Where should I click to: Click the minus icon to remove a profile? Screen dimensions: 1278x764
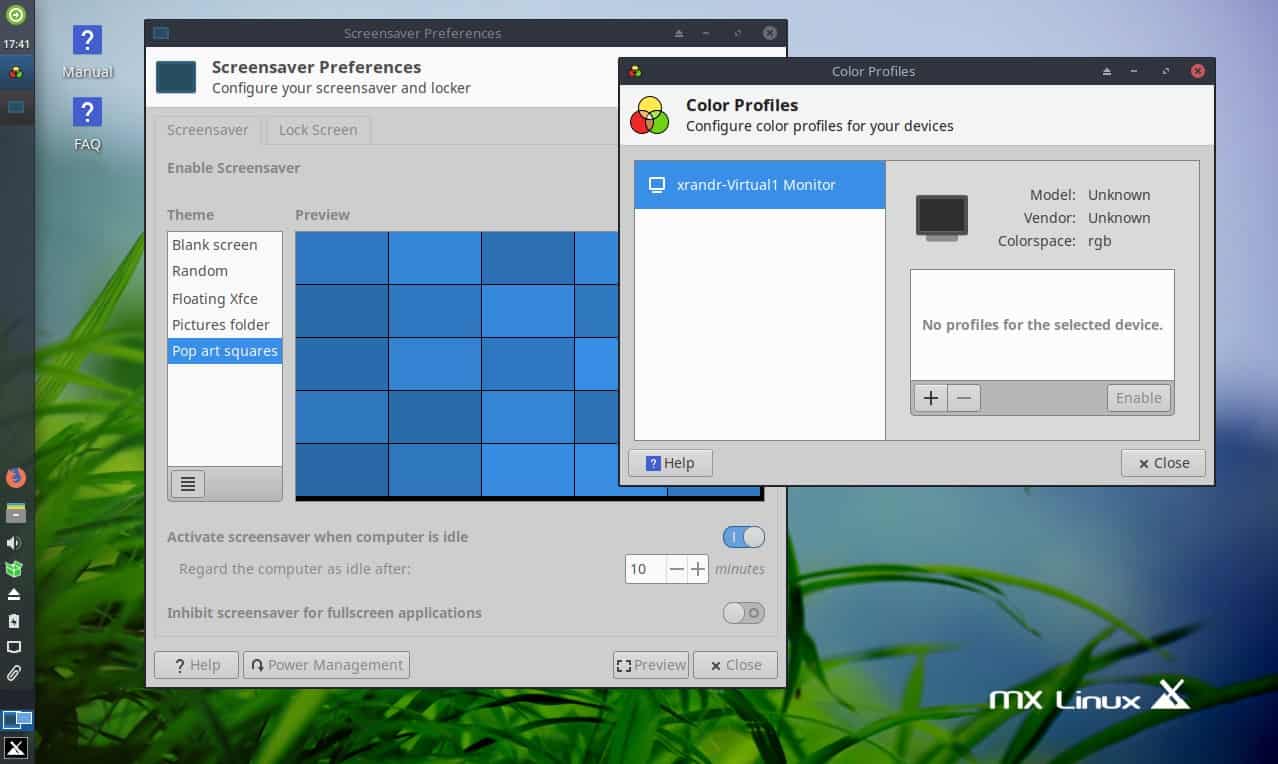pyautogui.click(x=963, y=397)
